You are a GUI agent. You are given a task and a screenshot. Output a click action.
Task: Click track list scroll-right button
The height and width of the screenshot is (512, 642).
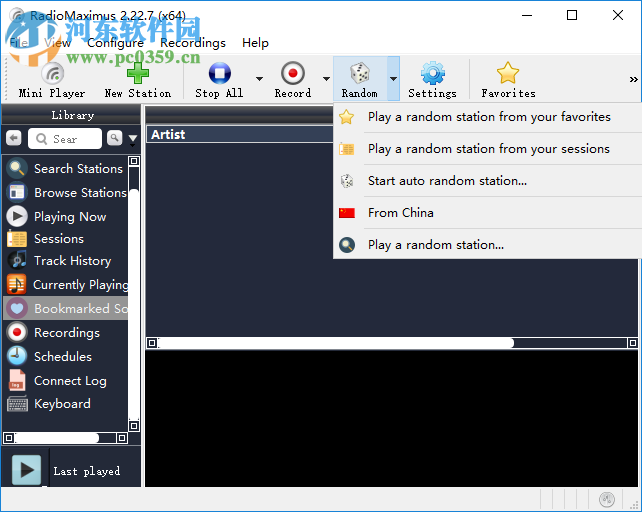tap(633, 343)
